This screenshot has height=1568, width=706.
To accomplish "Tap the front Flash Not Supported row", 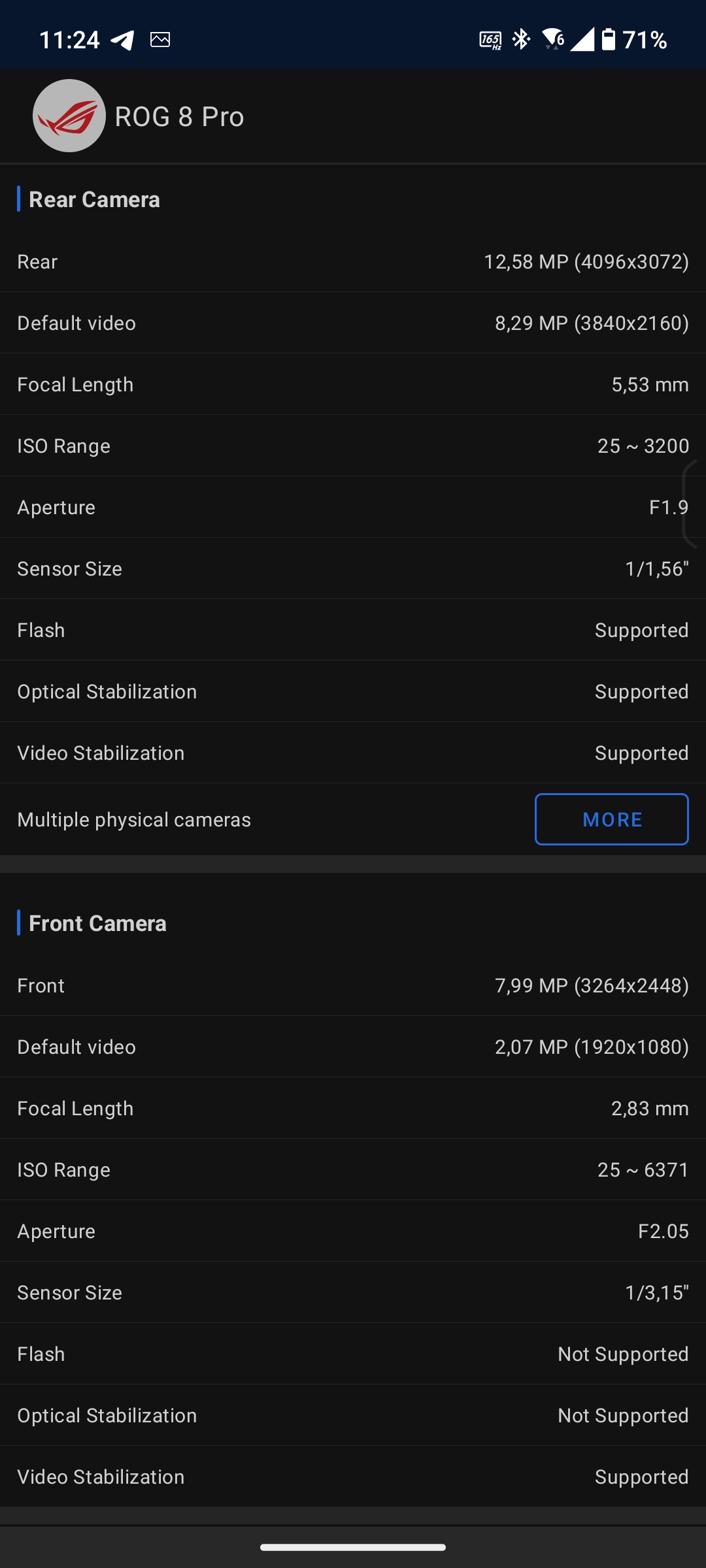I will tap(353, 1354).
